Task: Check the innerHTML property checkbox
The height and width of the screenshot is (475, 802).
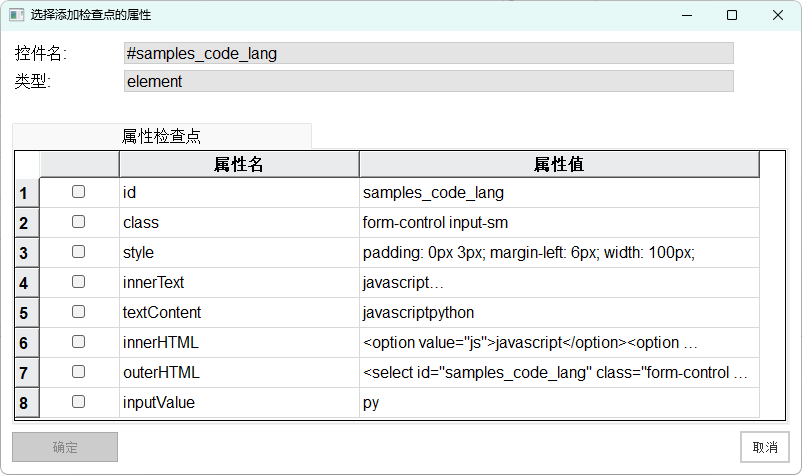Action: (x=79, y=342)
